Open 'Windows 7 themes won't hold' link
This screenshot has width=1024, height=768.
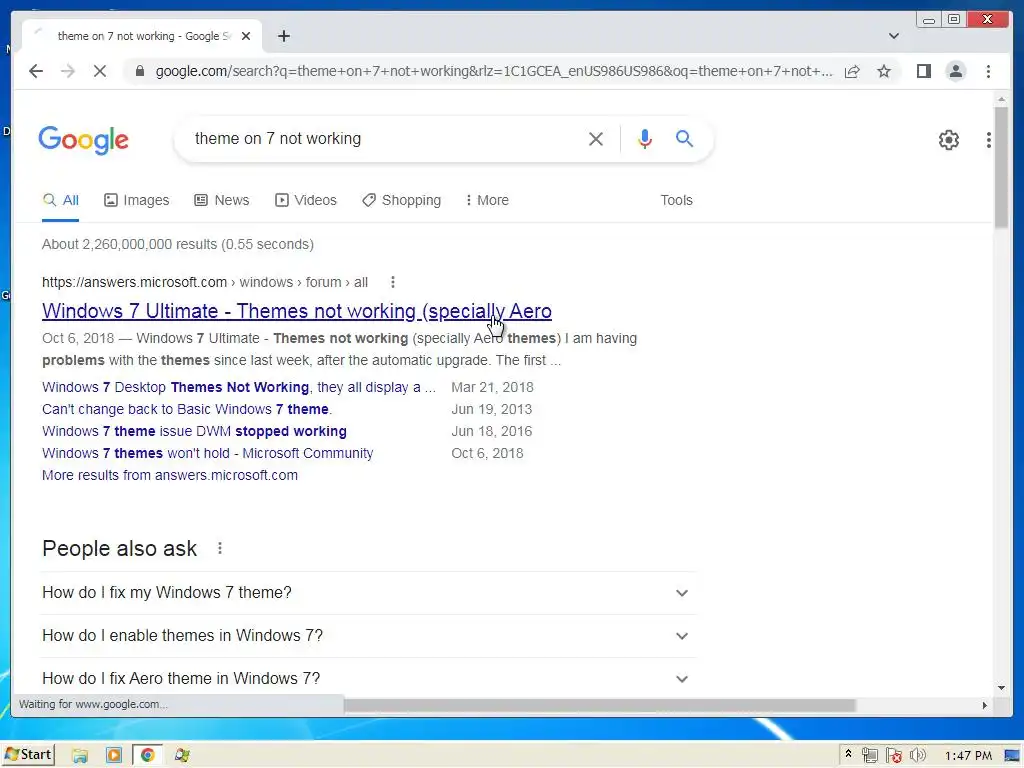coord(208,453)
